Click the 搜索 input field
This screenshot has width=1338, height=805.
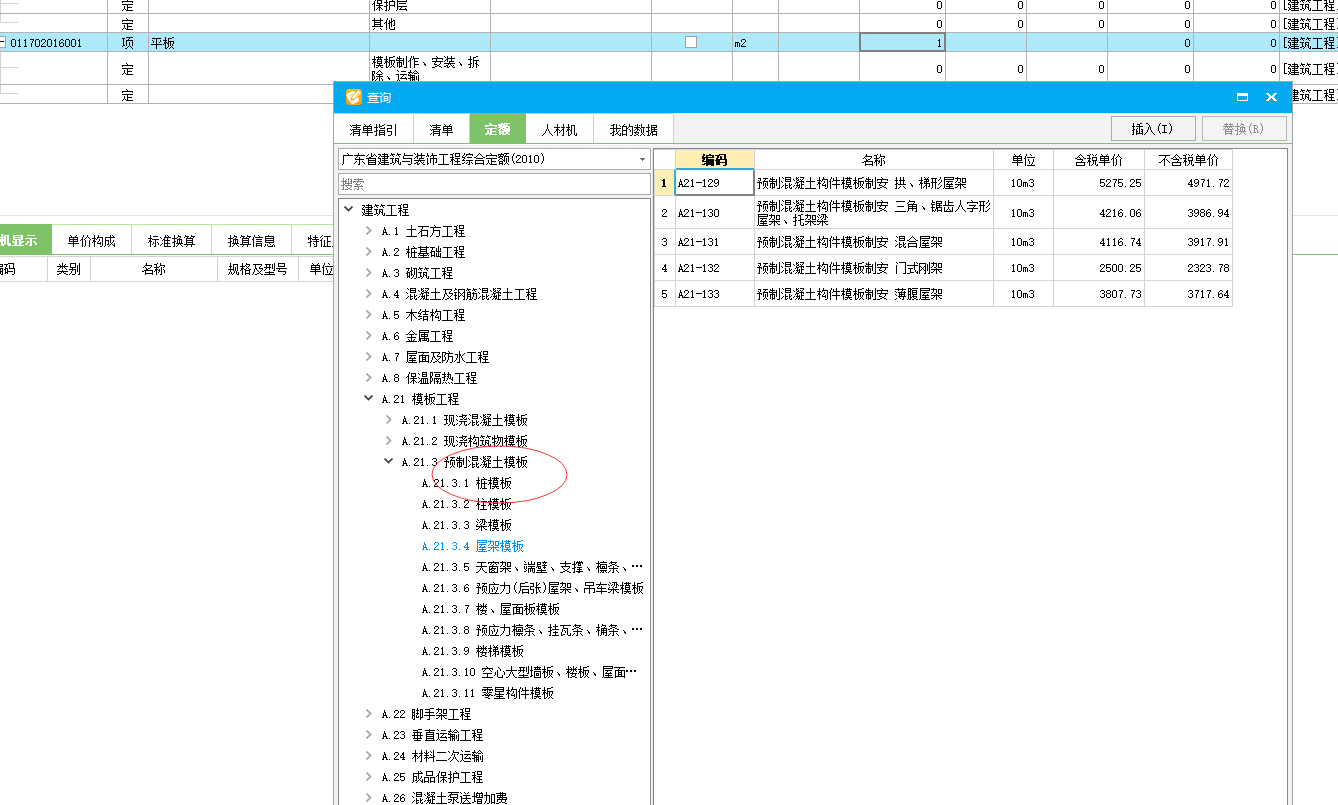point(494,184)
